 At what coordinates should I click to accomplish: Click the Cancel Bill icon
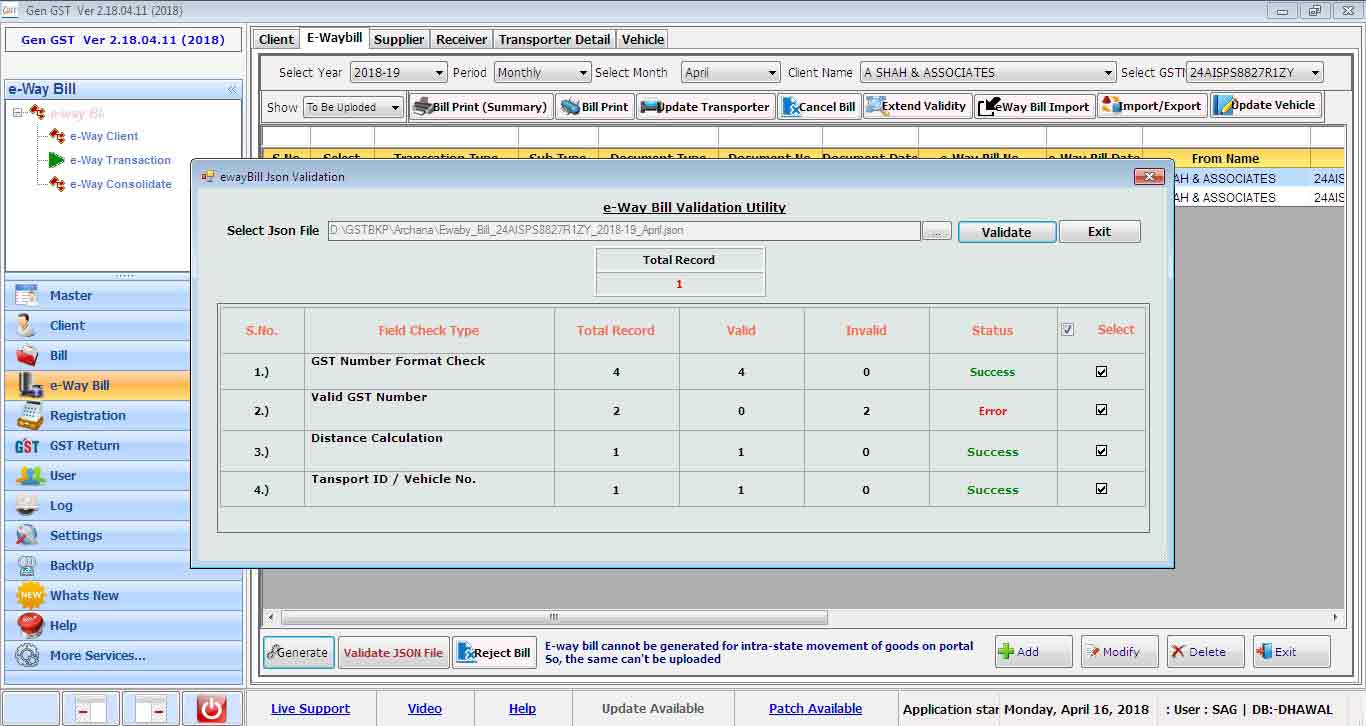pos(791,107)
